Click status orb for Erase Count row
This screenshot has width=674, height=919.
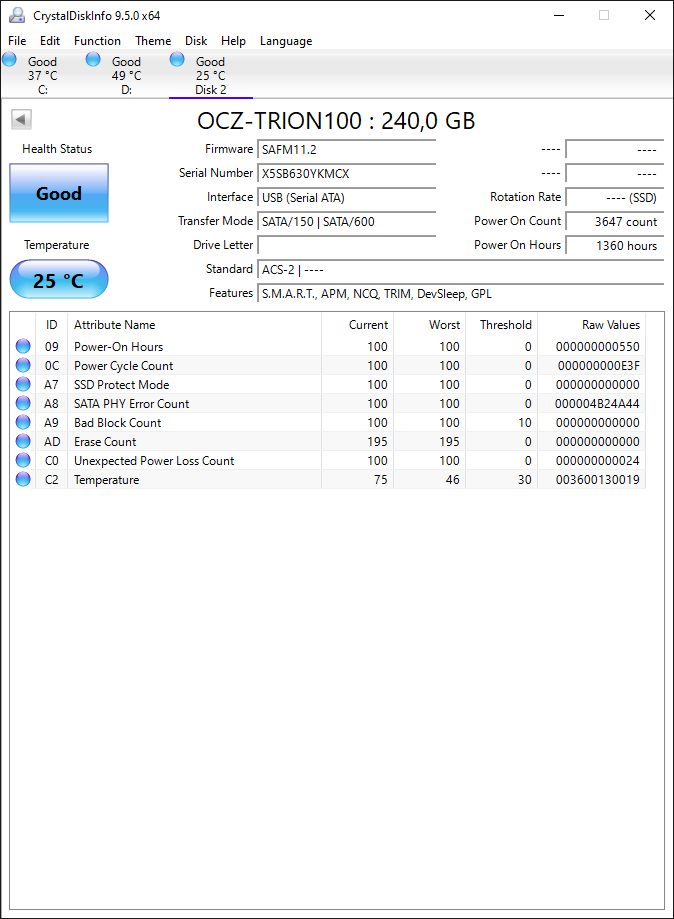tap(23, 441)
